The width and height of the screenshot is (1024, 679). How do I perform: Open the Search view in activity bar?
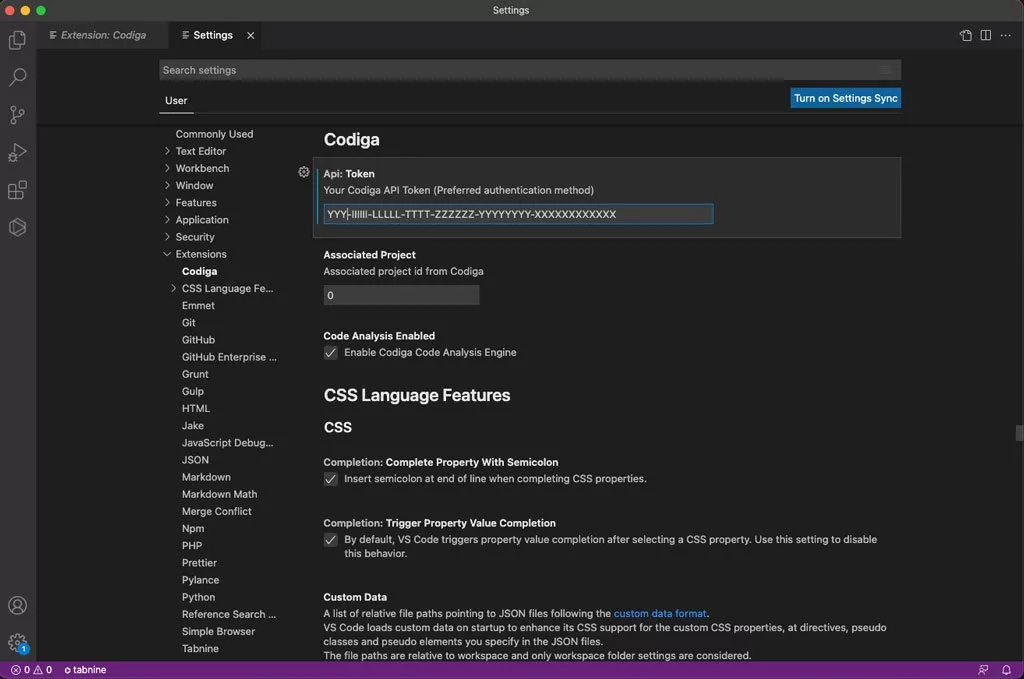point(17,77)
